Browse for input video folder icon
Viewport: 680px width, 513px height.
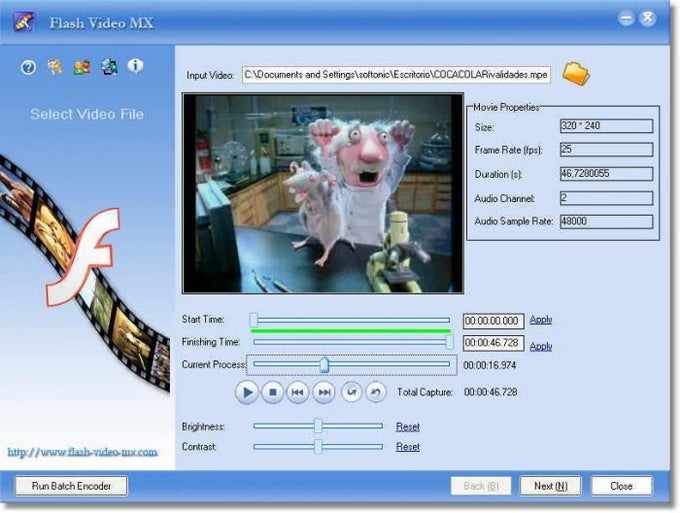click(x=576, y=74)
